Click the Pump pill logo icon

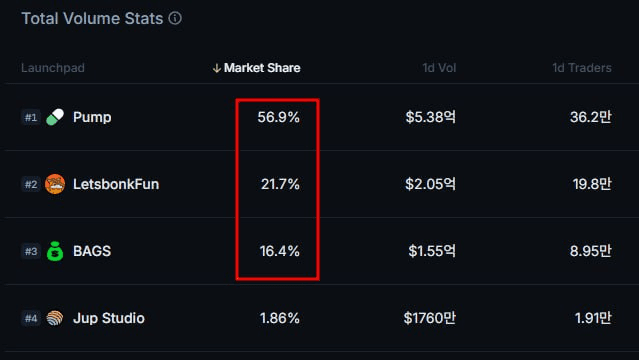tap(55, 117)
